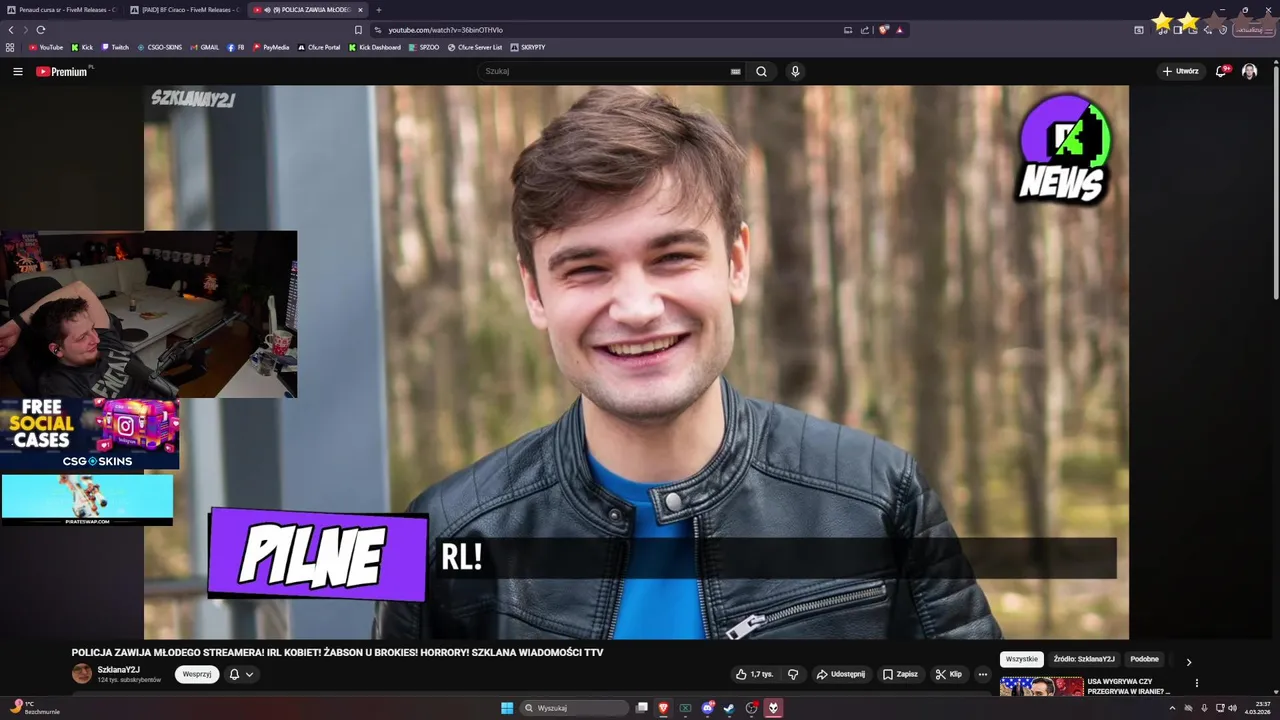Open the notification bell dropdown for SzklanaY2J
1280x720 pixels.
pos(241,674)
